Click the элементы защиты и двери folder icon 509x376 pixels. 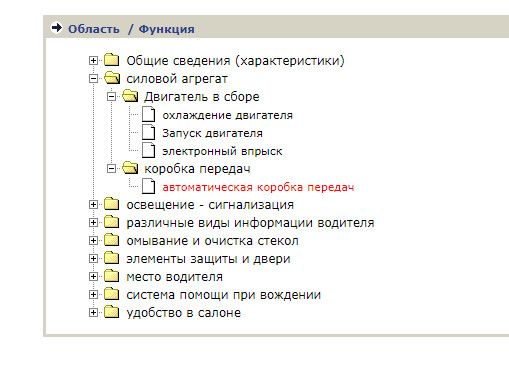[x=112, y=258]
